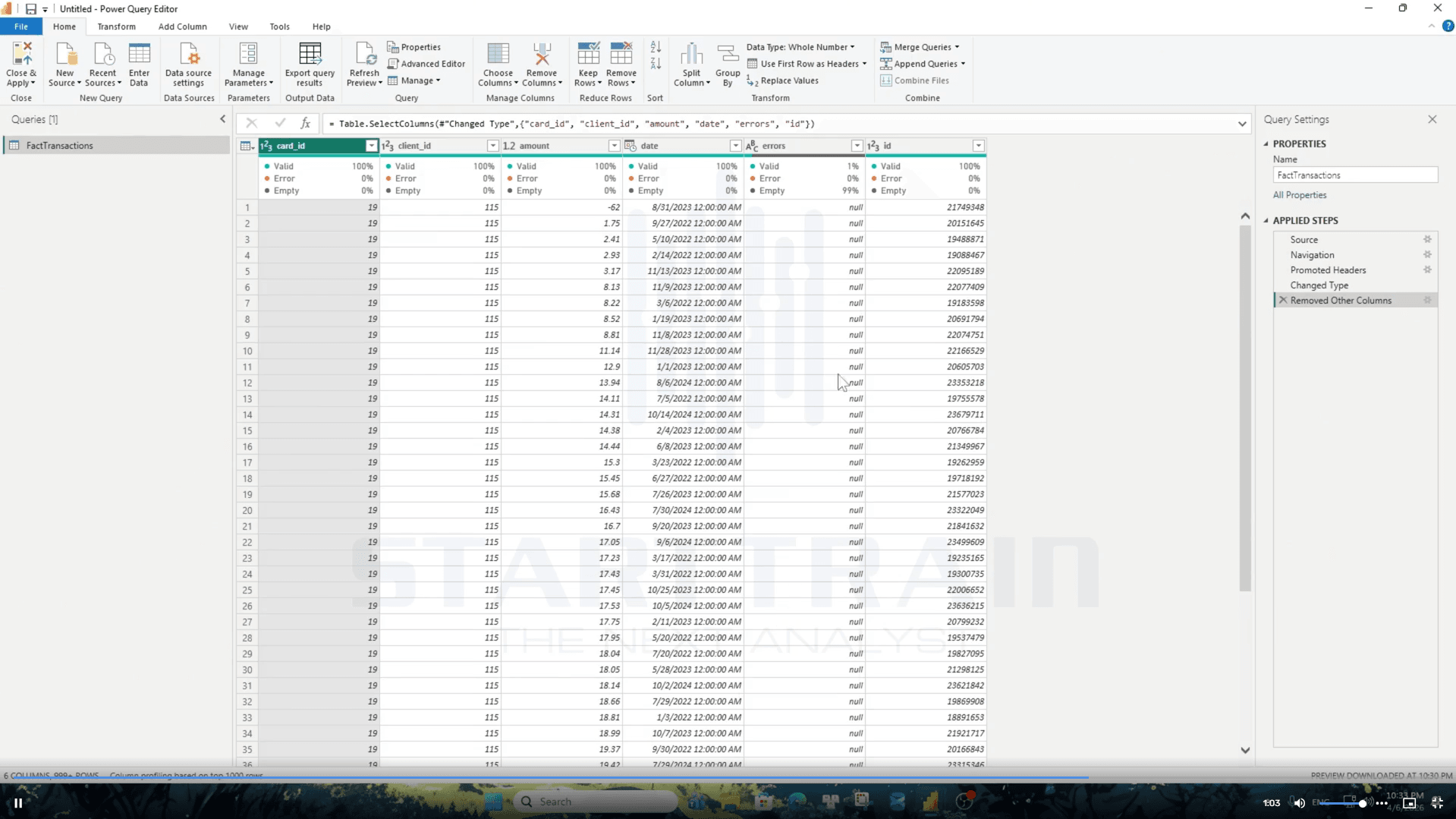Click Use First Row as Headers

807,64
